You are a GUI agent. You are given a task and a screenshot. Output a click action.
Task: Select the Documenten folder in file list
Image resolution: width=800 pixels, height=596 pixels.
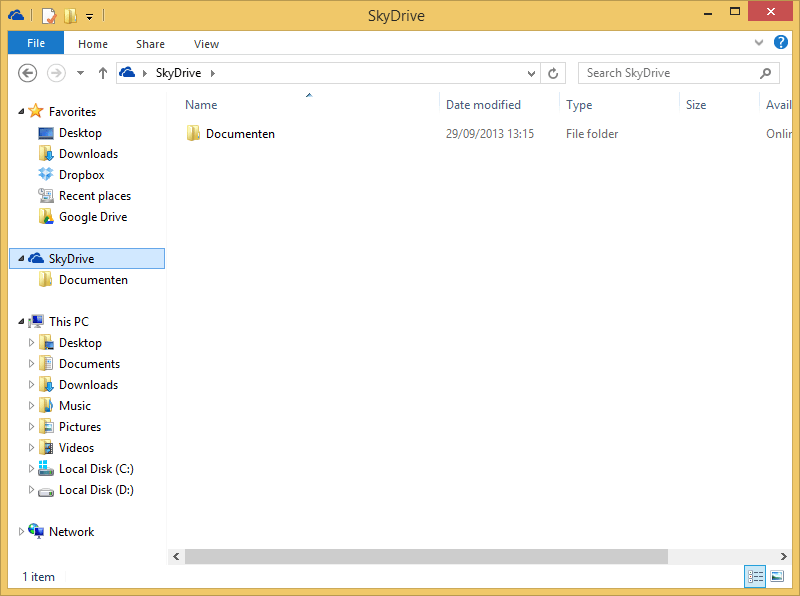[x=240, y=134]
